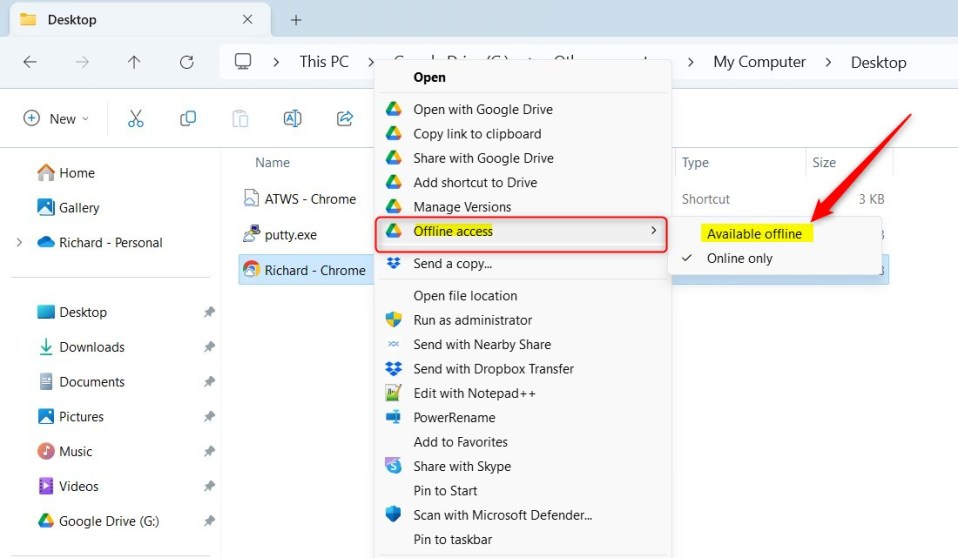Screen dimensions: 958x558
Task: Choose Add shortcut to Drive
Action: [522, 183]
